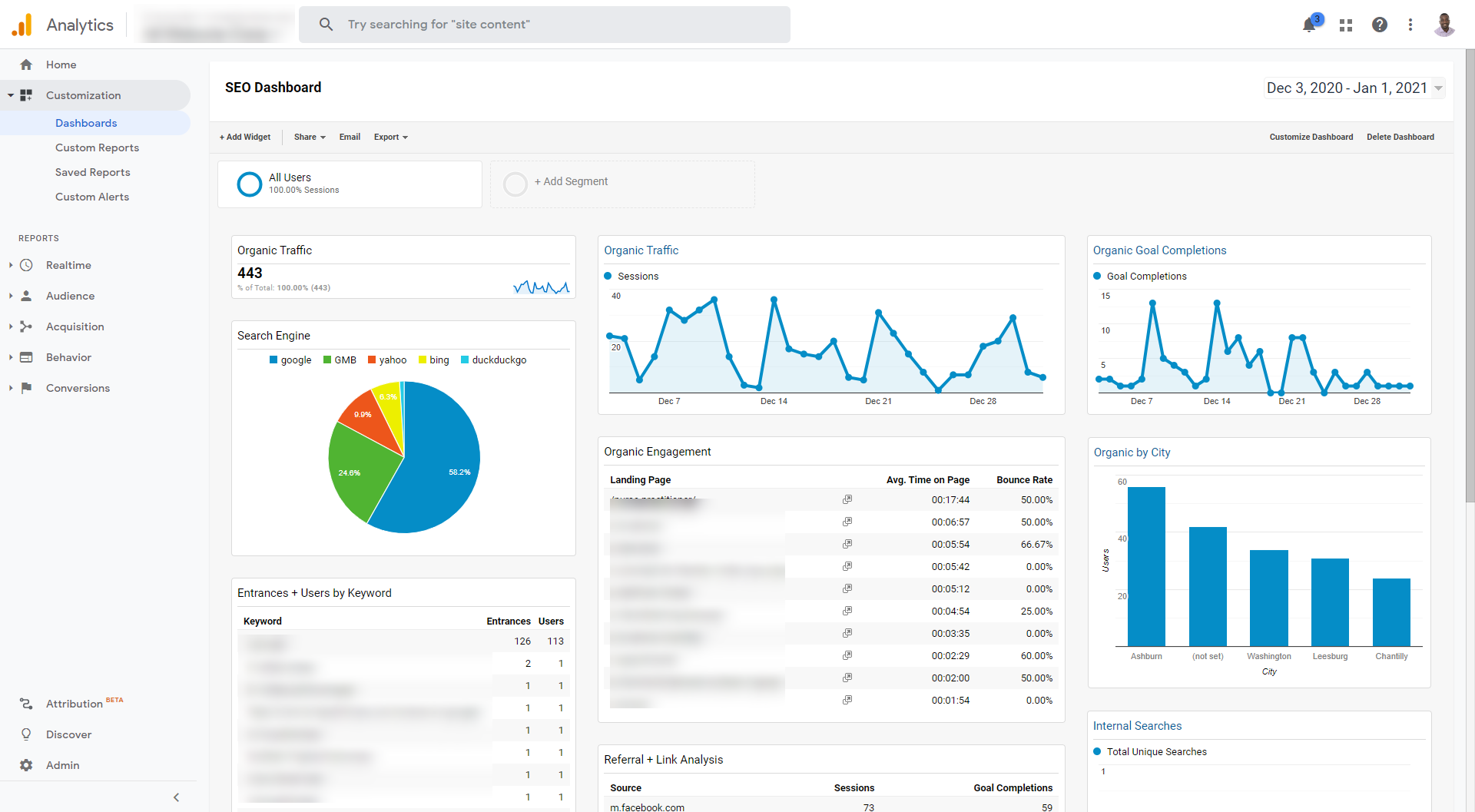Click Delete Dashboard
Screen dimensions: 1475x812
pos(1400,137)
